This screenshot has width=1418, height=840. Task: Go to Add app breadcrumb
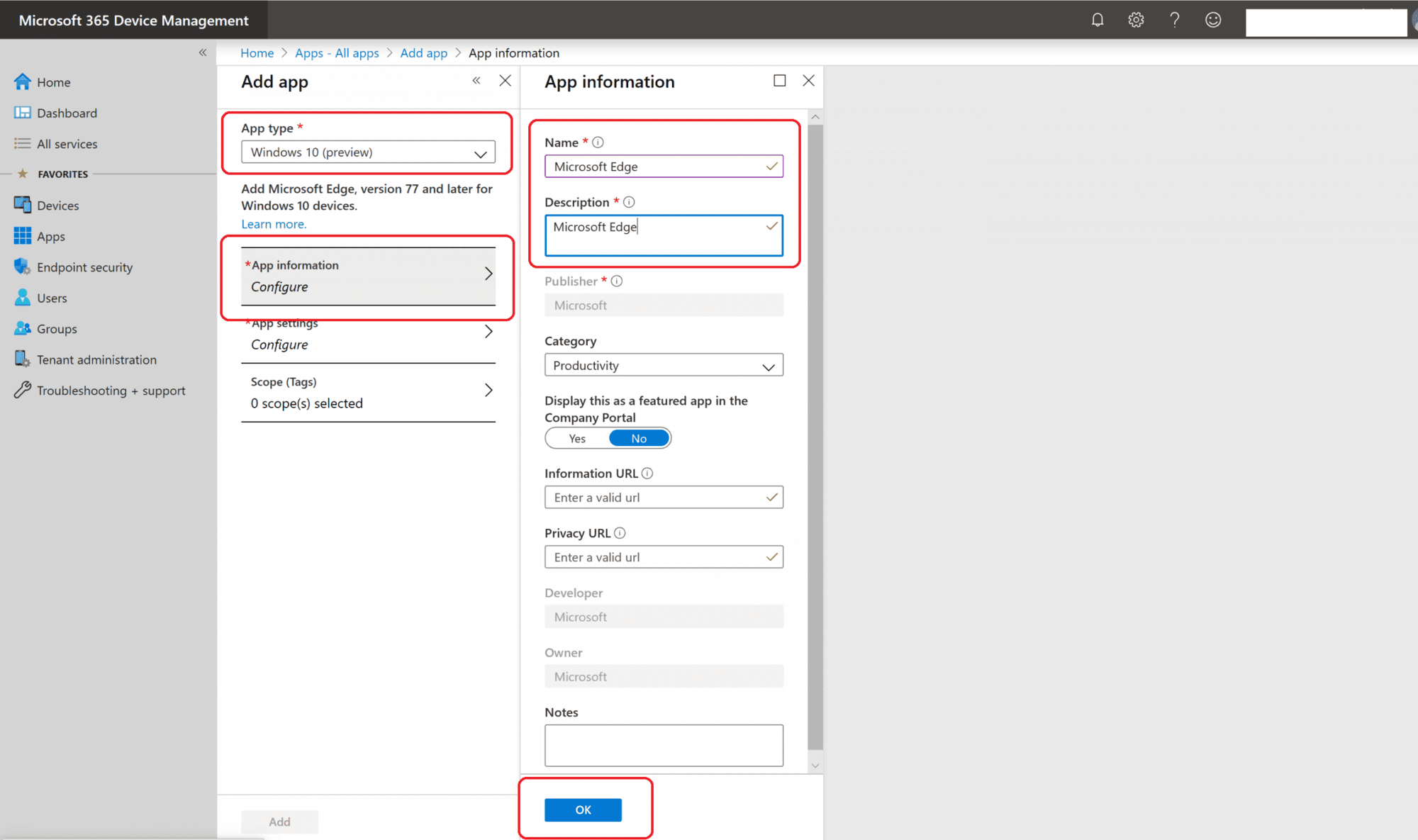(424, 53)
